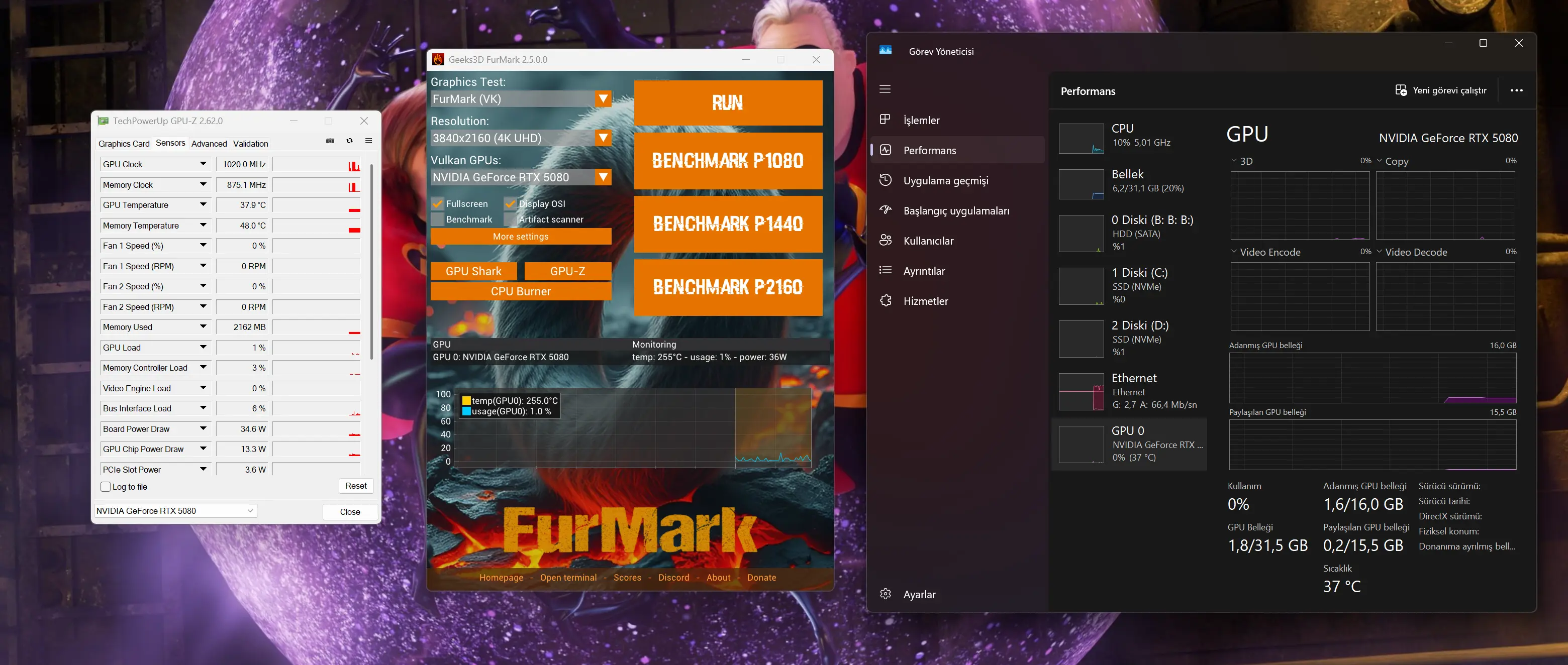Click the Task Manager title icon

885,51
